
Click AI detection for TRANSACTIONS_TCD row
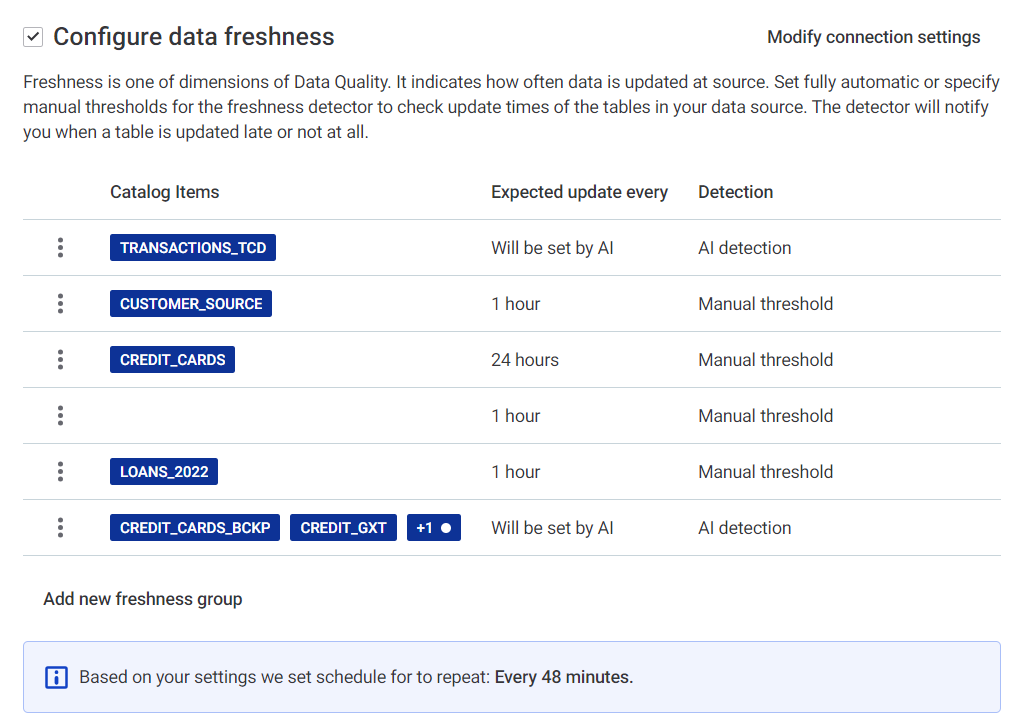pos(744,248)
